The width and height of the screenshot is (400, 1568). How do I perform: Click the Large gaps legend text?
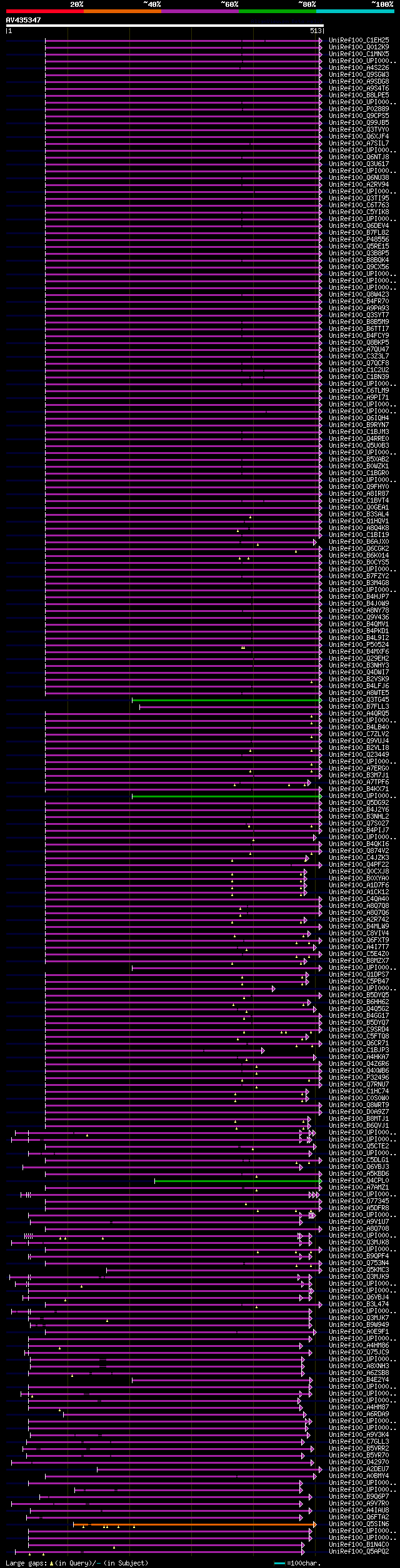[77, 1563]
